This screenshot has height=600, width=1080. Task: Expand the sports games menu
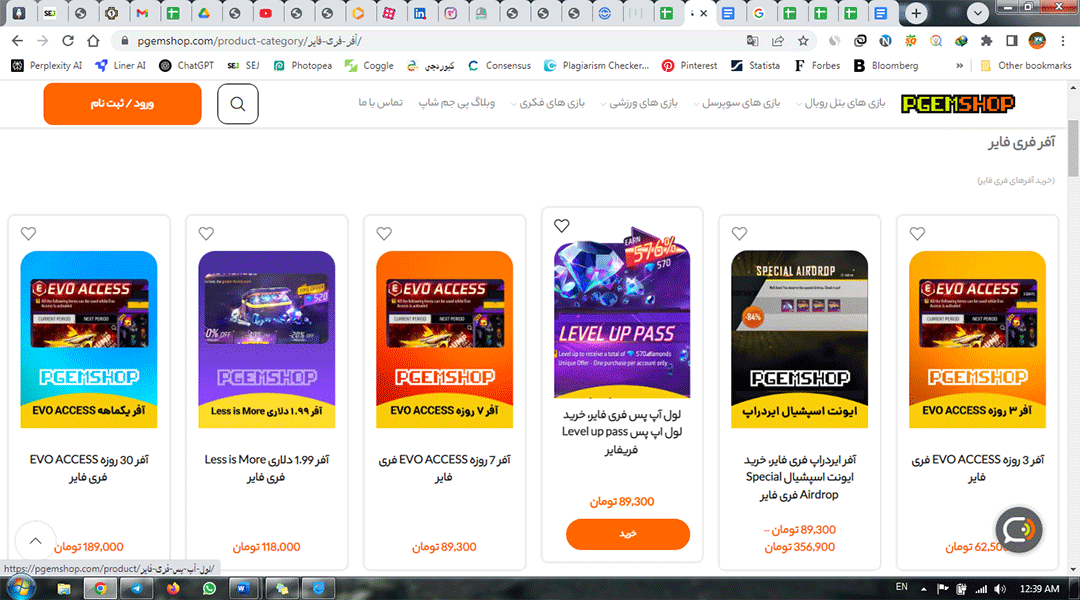tap(638, 103)
